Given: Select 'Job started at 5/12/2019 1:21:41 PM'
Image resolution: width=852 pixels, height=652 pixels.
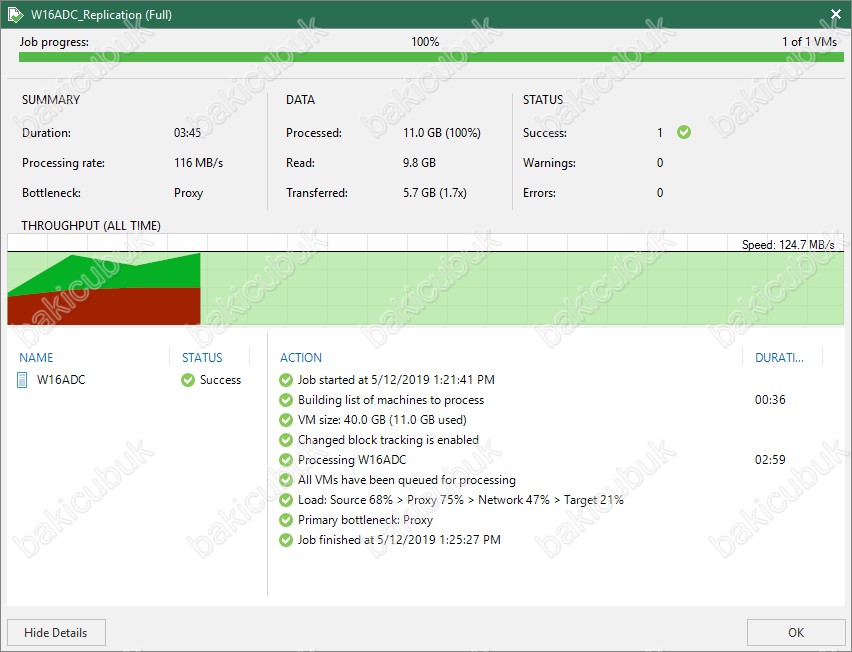Looking at the screenshot, I should pos(396,380).
